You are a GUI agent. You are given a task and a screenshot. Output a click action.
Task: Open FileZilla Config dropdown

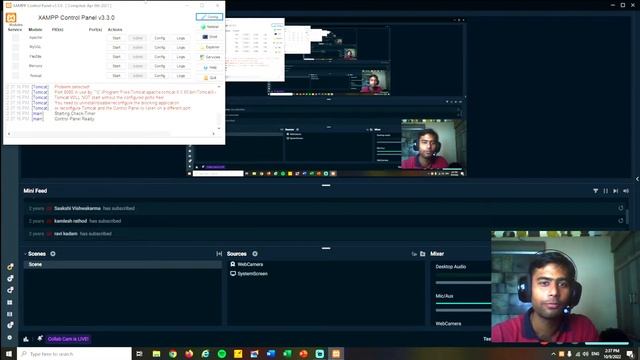point(160,57)
